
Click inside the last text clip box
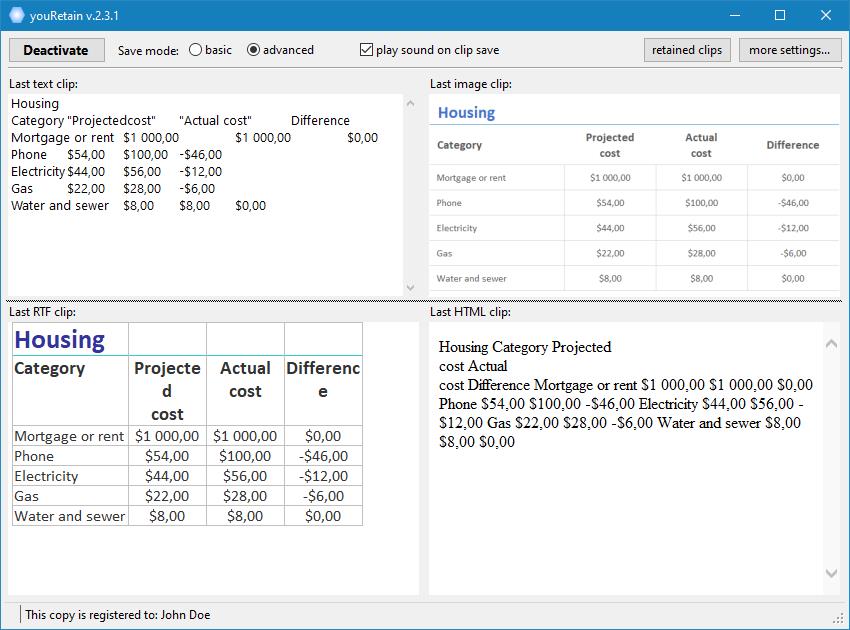(206, 195)
